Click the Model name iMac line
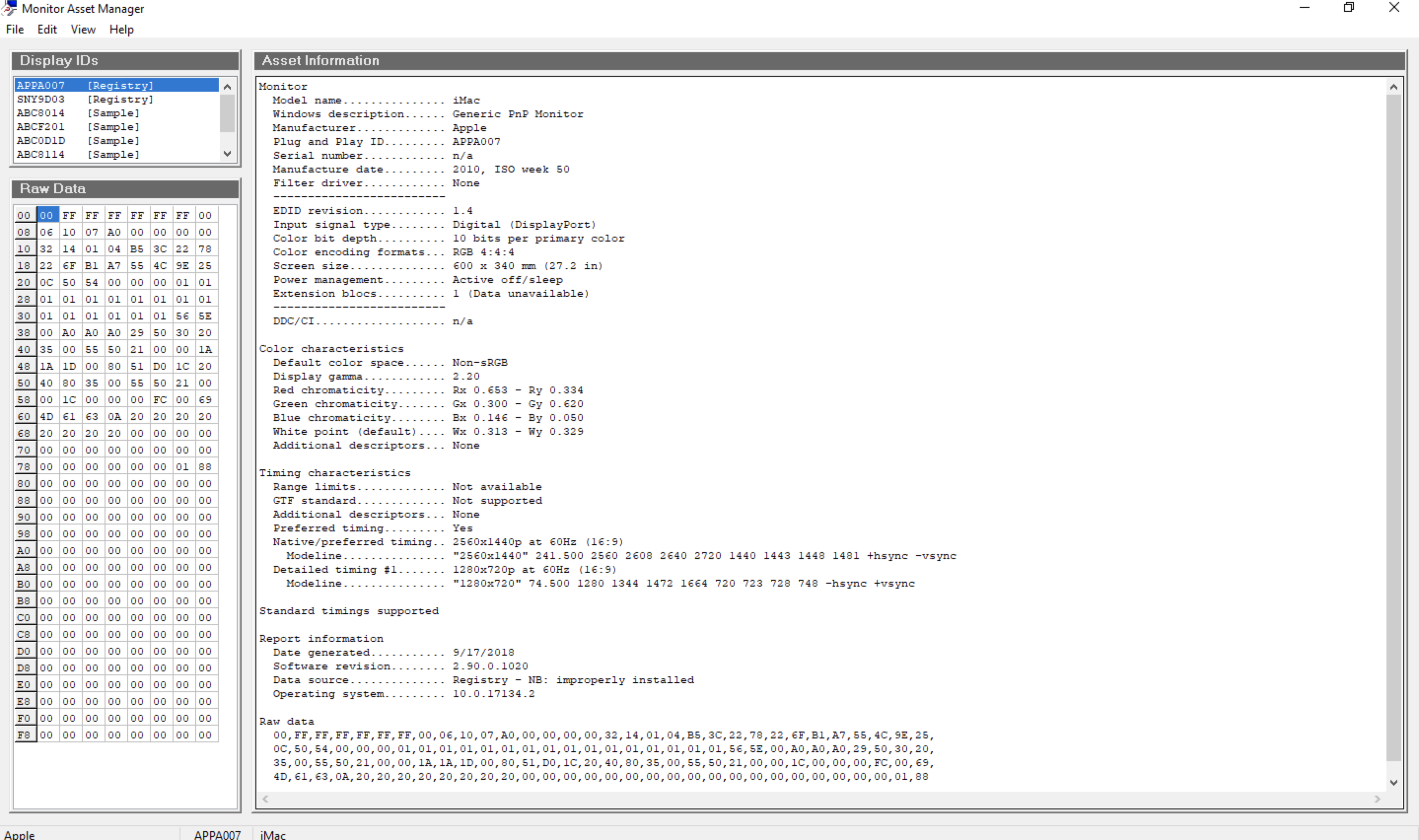This screenshot has width=1419, height=840. (376, 100)
